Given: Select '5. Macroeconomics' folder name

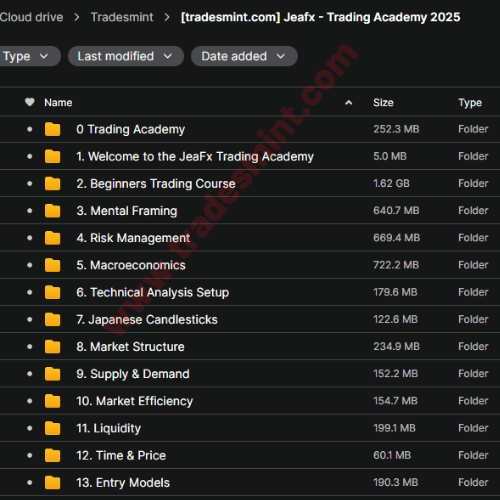Looking at the screenshot, I should (x=131, y=265).
